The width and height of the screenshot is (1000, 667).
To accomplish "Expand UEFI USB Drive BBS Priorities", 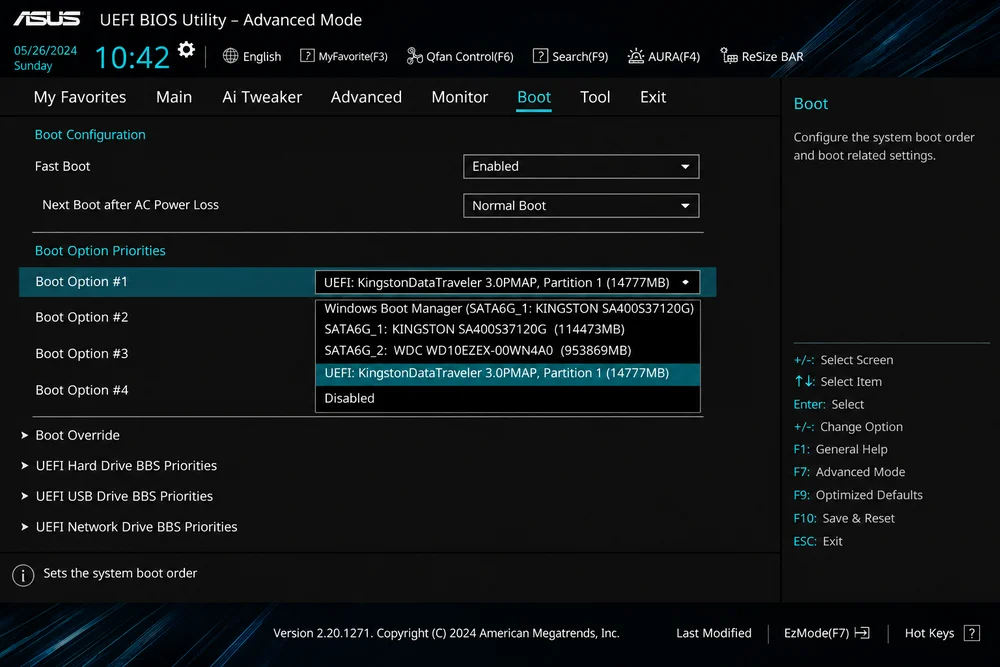I will coord(117,496).
